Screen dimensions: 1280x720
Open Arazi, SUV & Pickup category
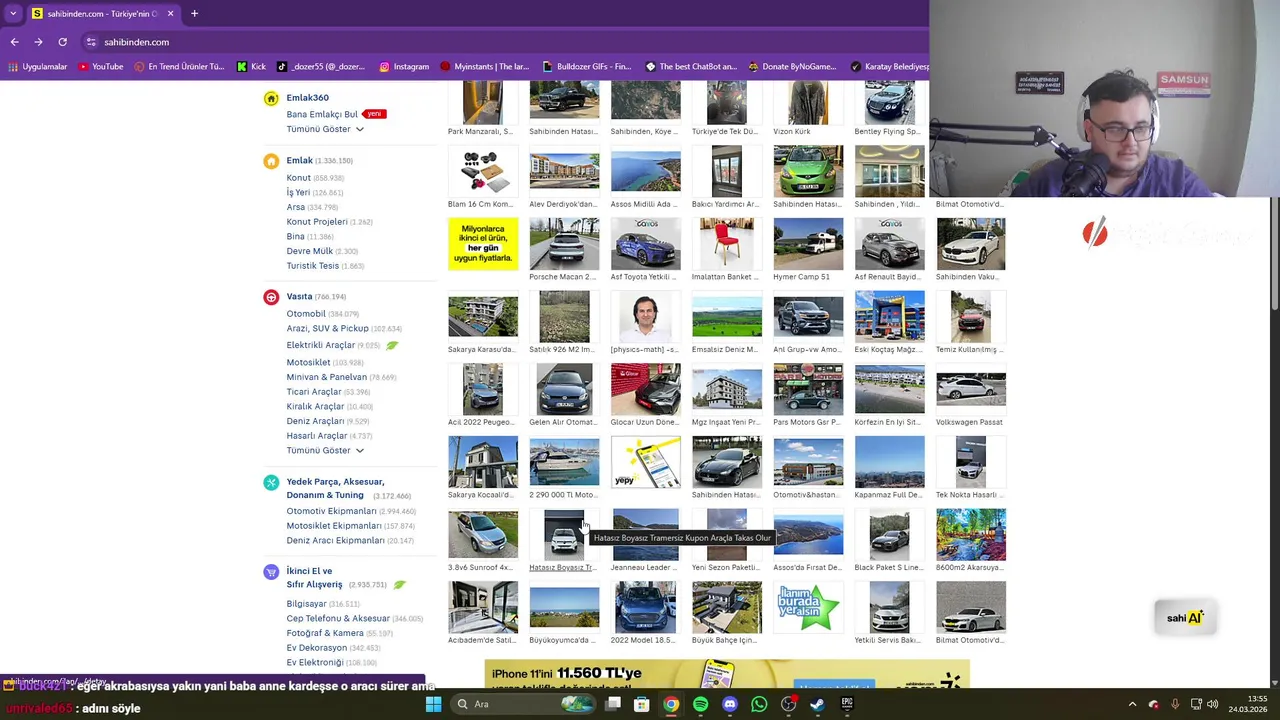[x=327, y=328]
